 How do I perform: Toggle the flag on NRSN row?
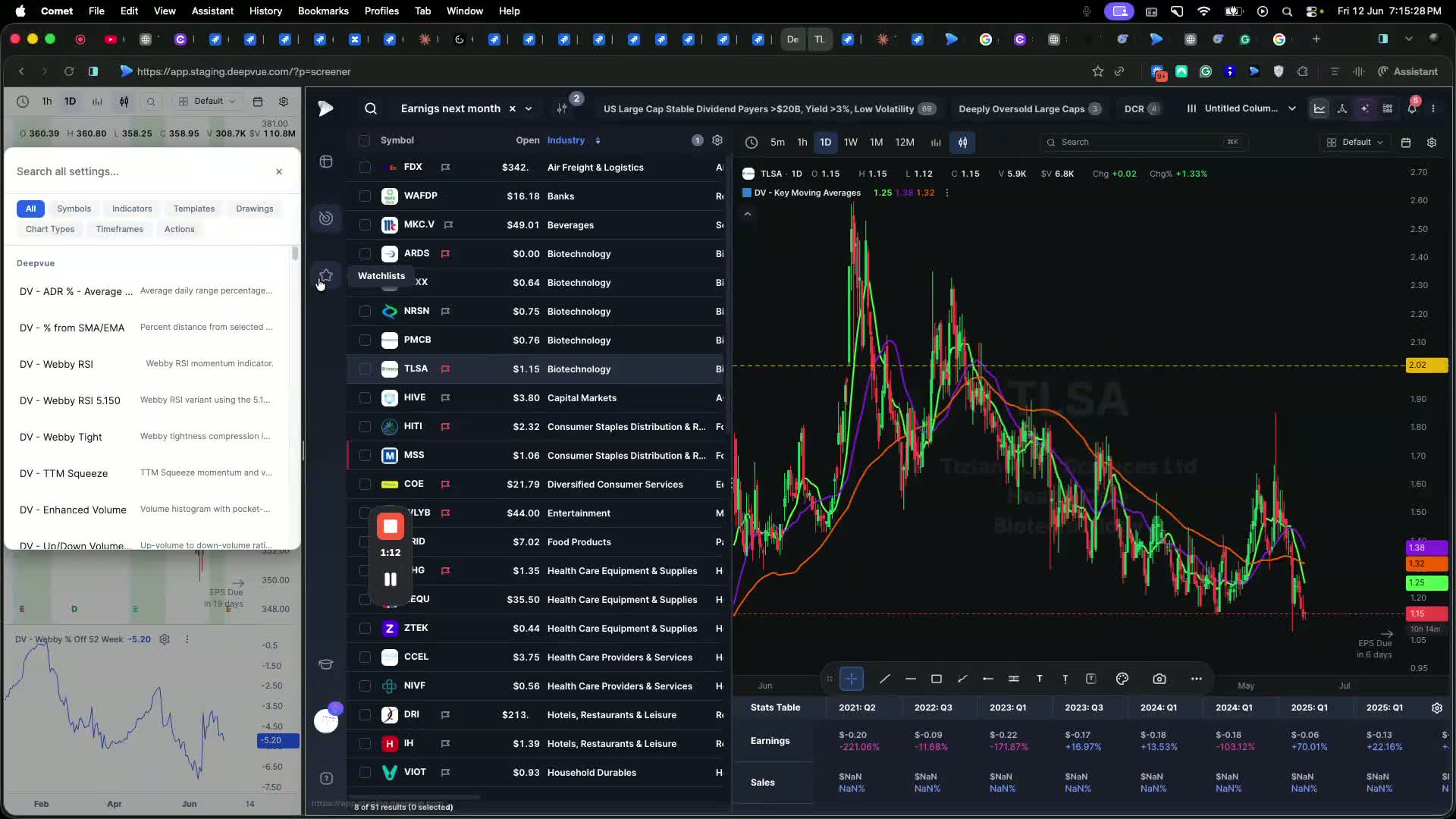coord(446,311)
